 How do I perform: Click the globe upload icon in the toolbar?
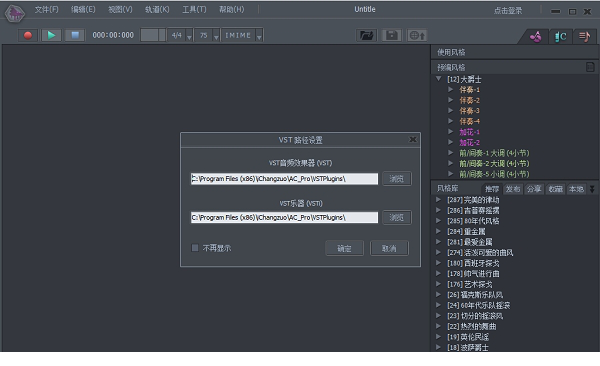click(417, 36)
